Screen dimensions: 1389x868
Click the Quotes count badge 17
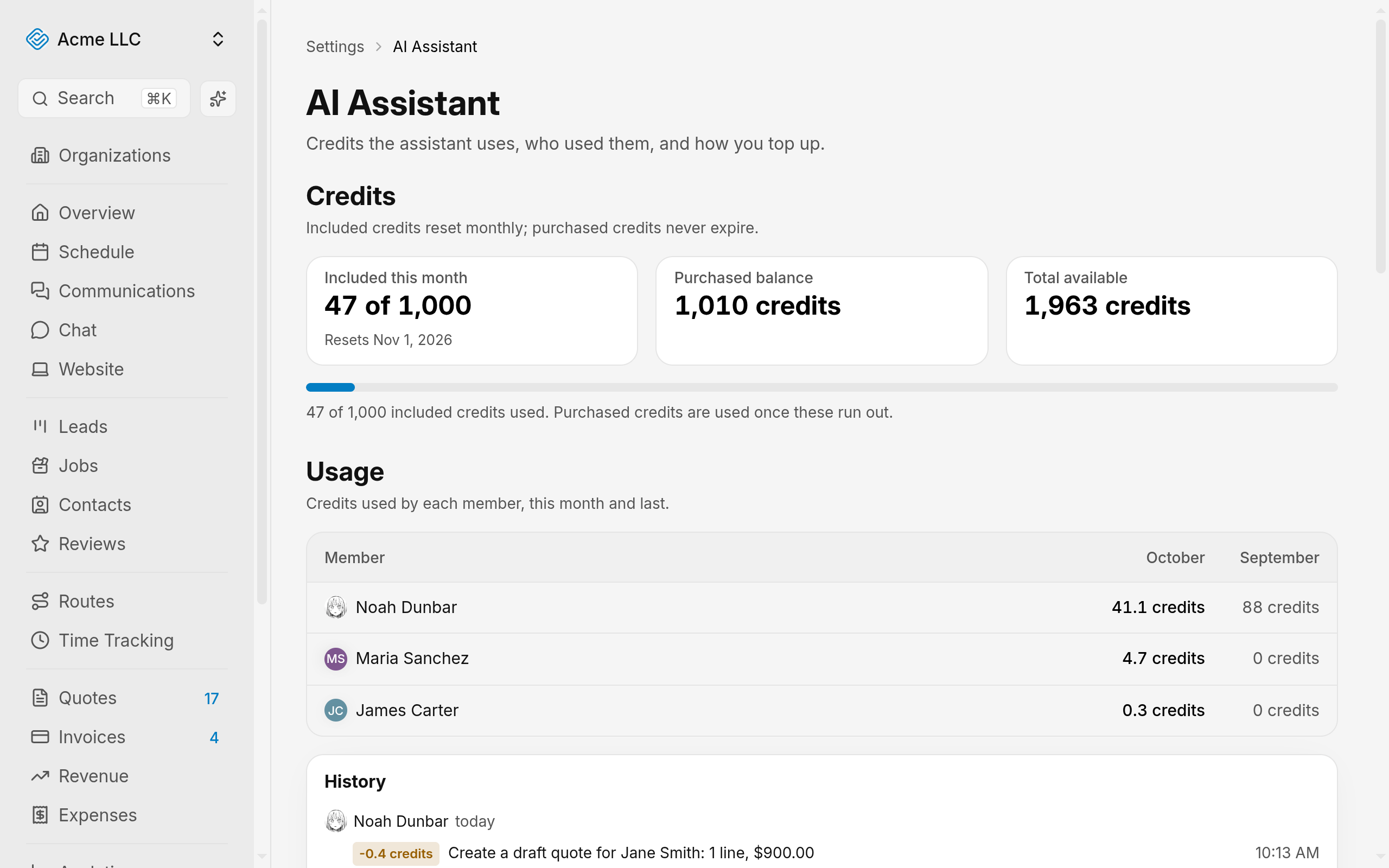[x=211, y=698]
